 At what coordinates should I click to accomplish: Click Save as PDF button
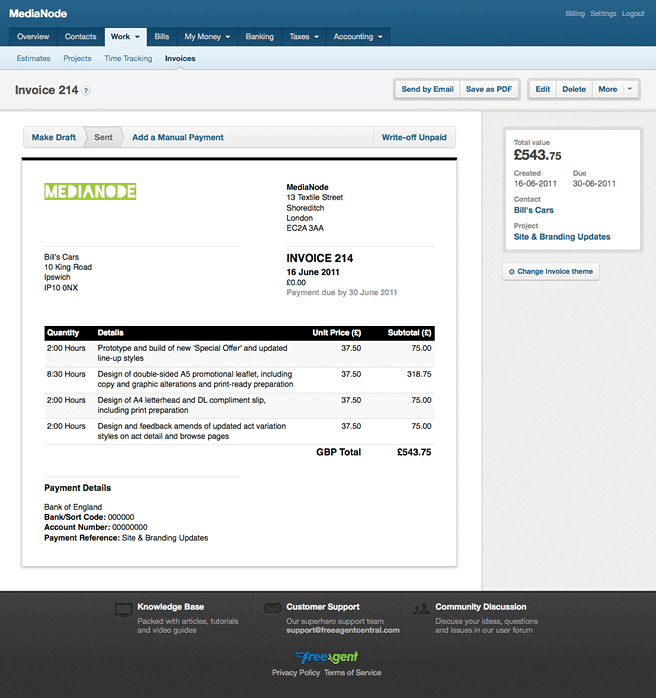489,89
